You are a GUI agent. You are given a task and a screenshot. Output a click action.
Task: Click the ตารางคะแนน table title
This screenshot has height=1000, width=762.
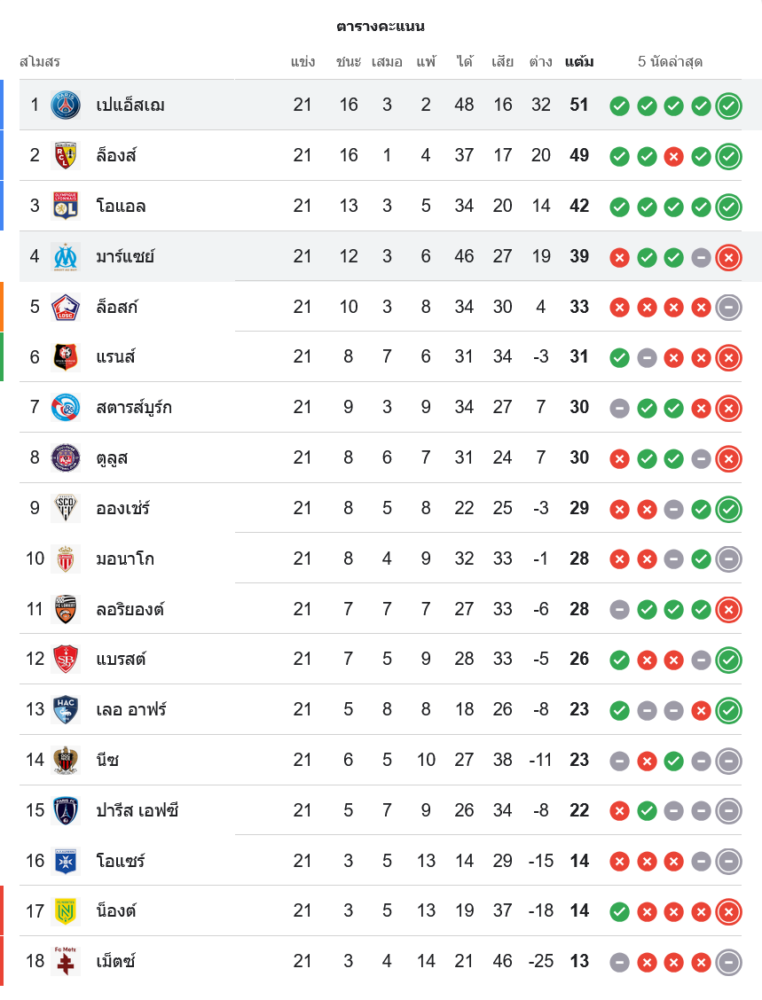pyautogui.click(x=381, y=26)
